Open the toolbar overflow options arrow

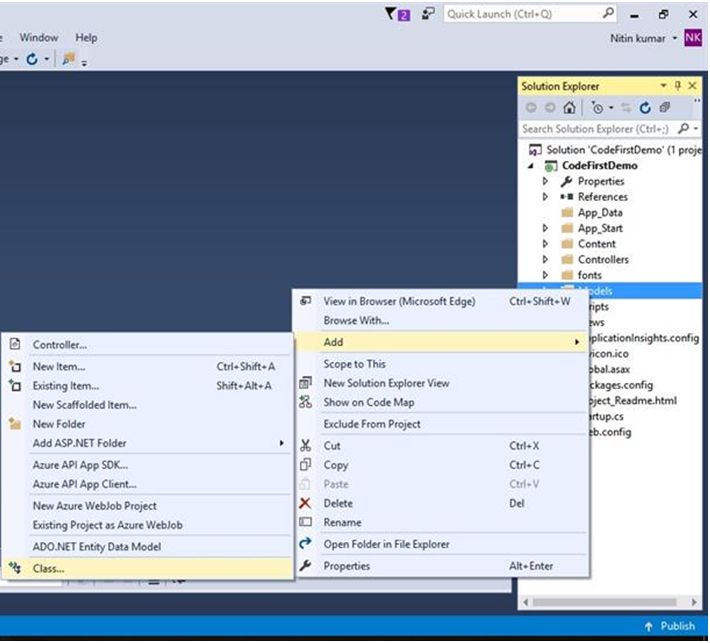(84, 63)
